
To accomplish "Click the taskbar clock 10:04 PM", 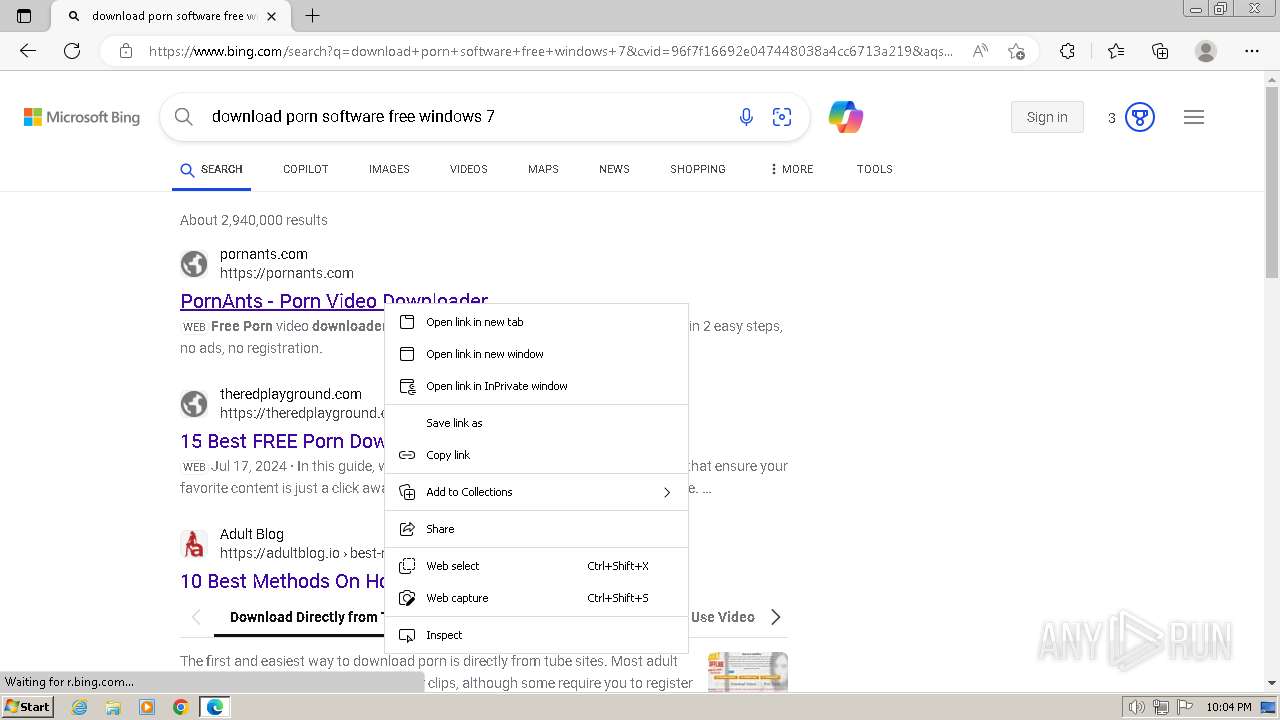I will [x=1228, y=707].
